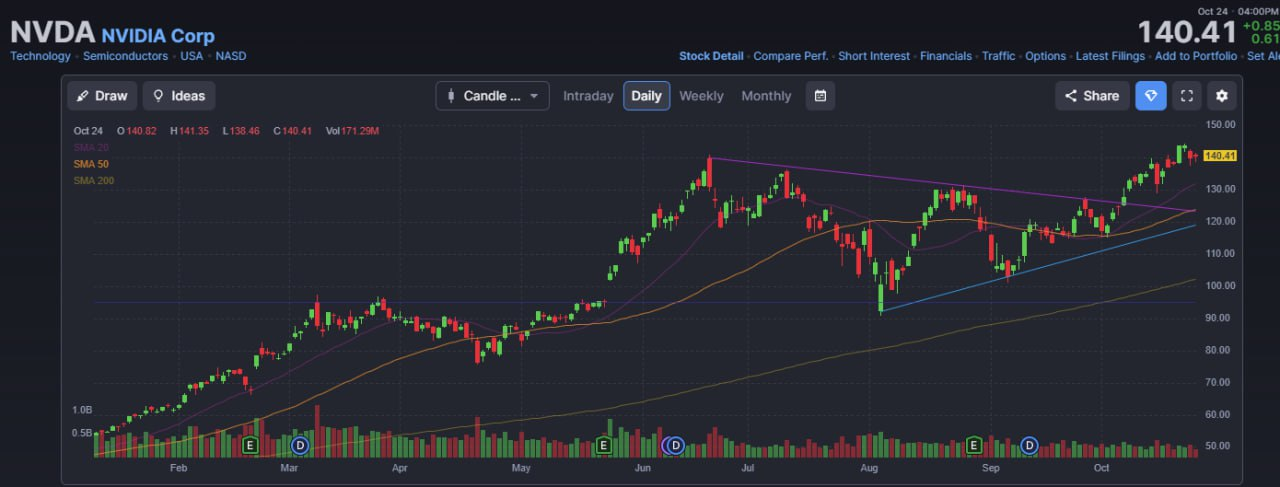Click the 1.0B volume axis label
Viewport: 1280px width, 487px height.
pos(82,410)
